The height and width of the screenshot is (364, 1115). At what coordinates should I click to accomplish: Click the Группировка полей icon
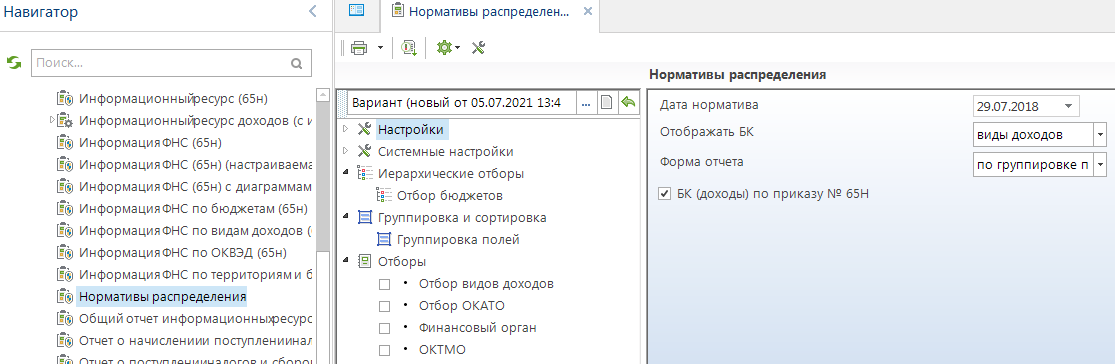(384, 240)
